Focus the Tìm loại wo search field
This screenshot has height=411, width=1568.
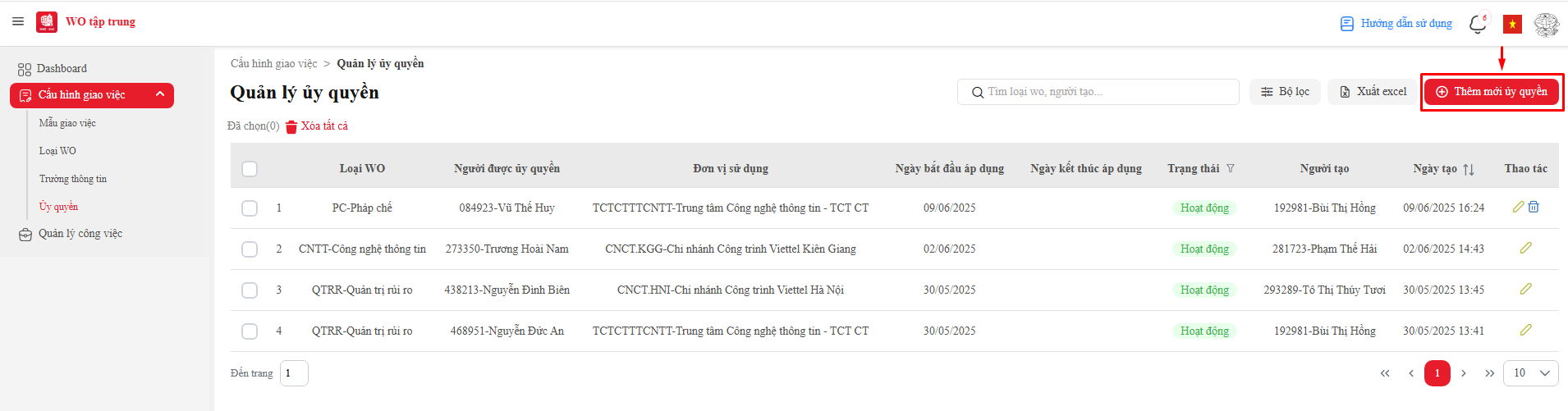pyautogui.click(x=1098, y=92)
